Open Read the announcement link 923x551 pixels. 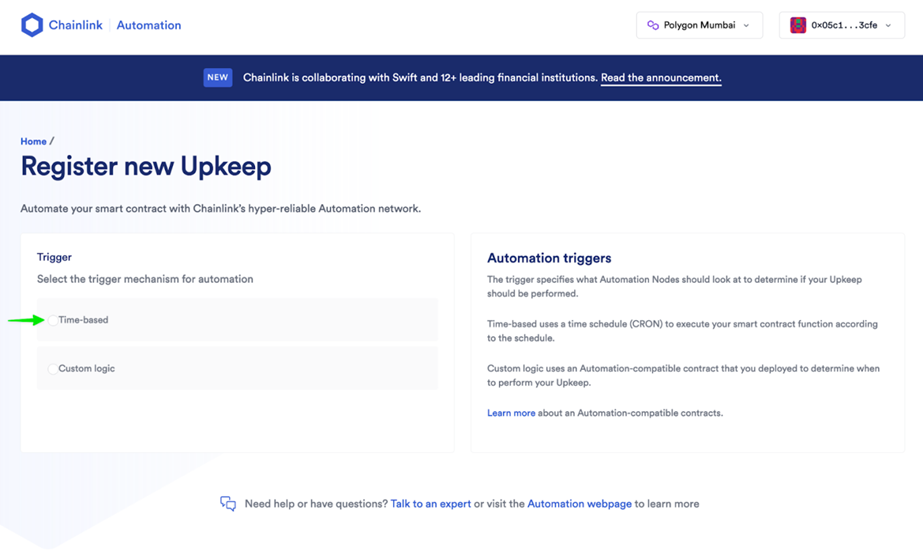point(661,78)
